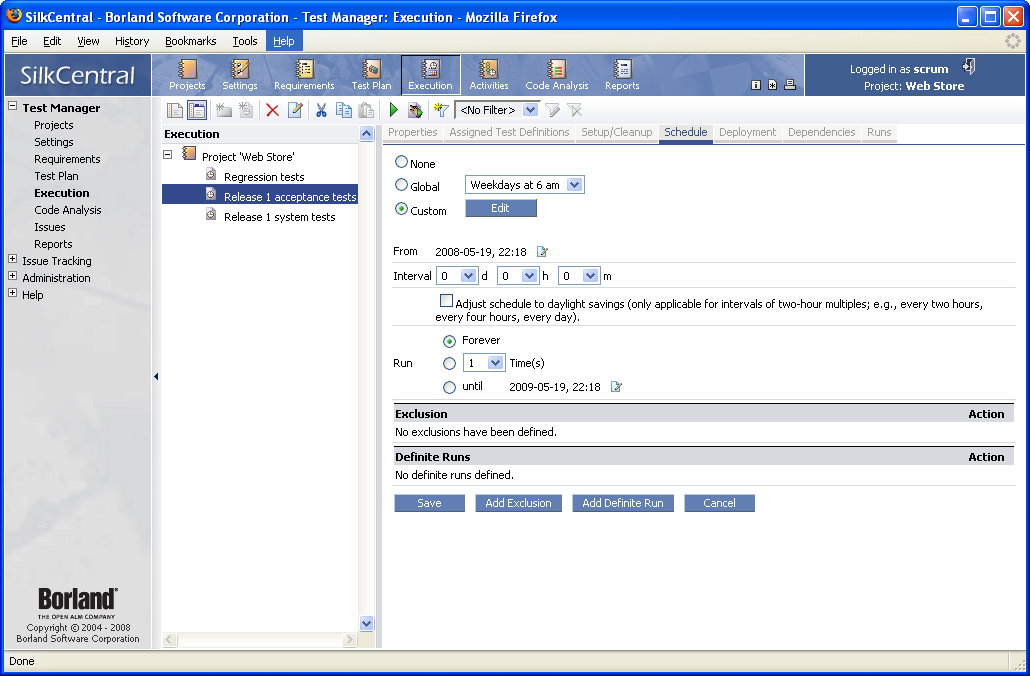Screen dimensions: 1030x676
Task: Select the Global schedule radio button
Action: (401, 185)
